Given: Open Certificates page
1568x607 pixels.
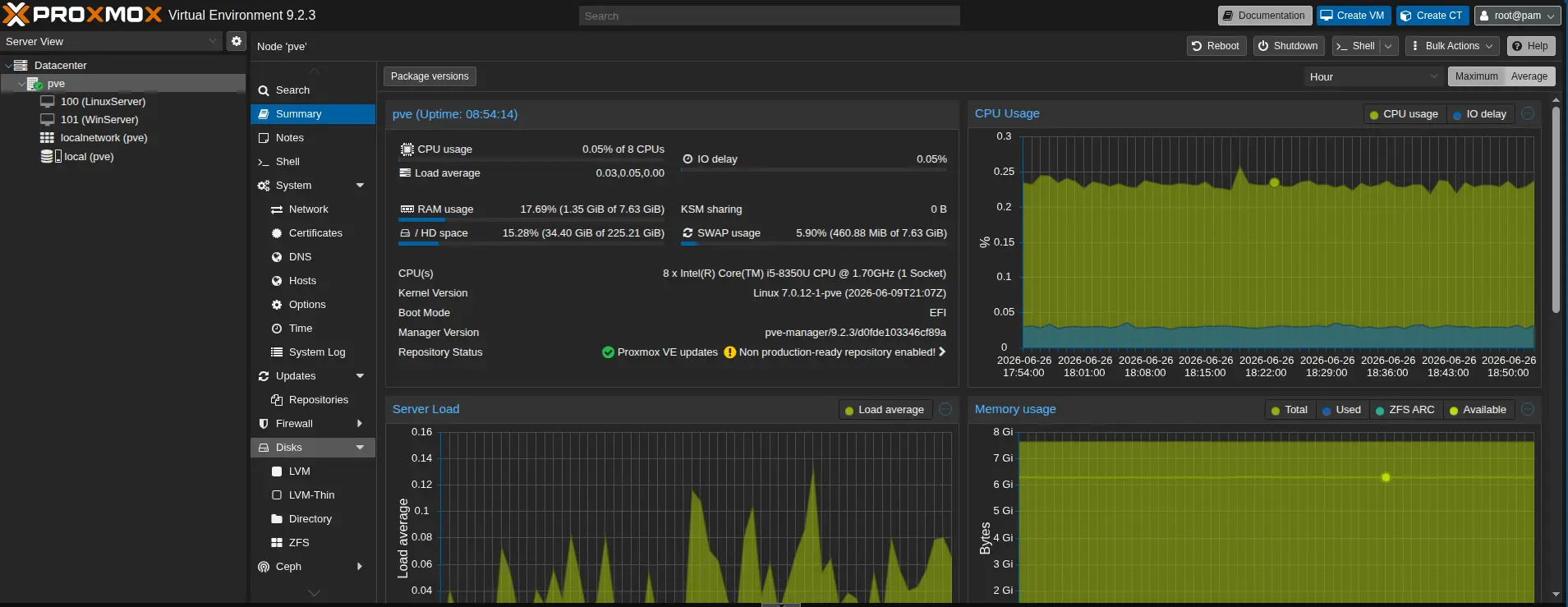Looking at the screenshot, I should 313,233.
